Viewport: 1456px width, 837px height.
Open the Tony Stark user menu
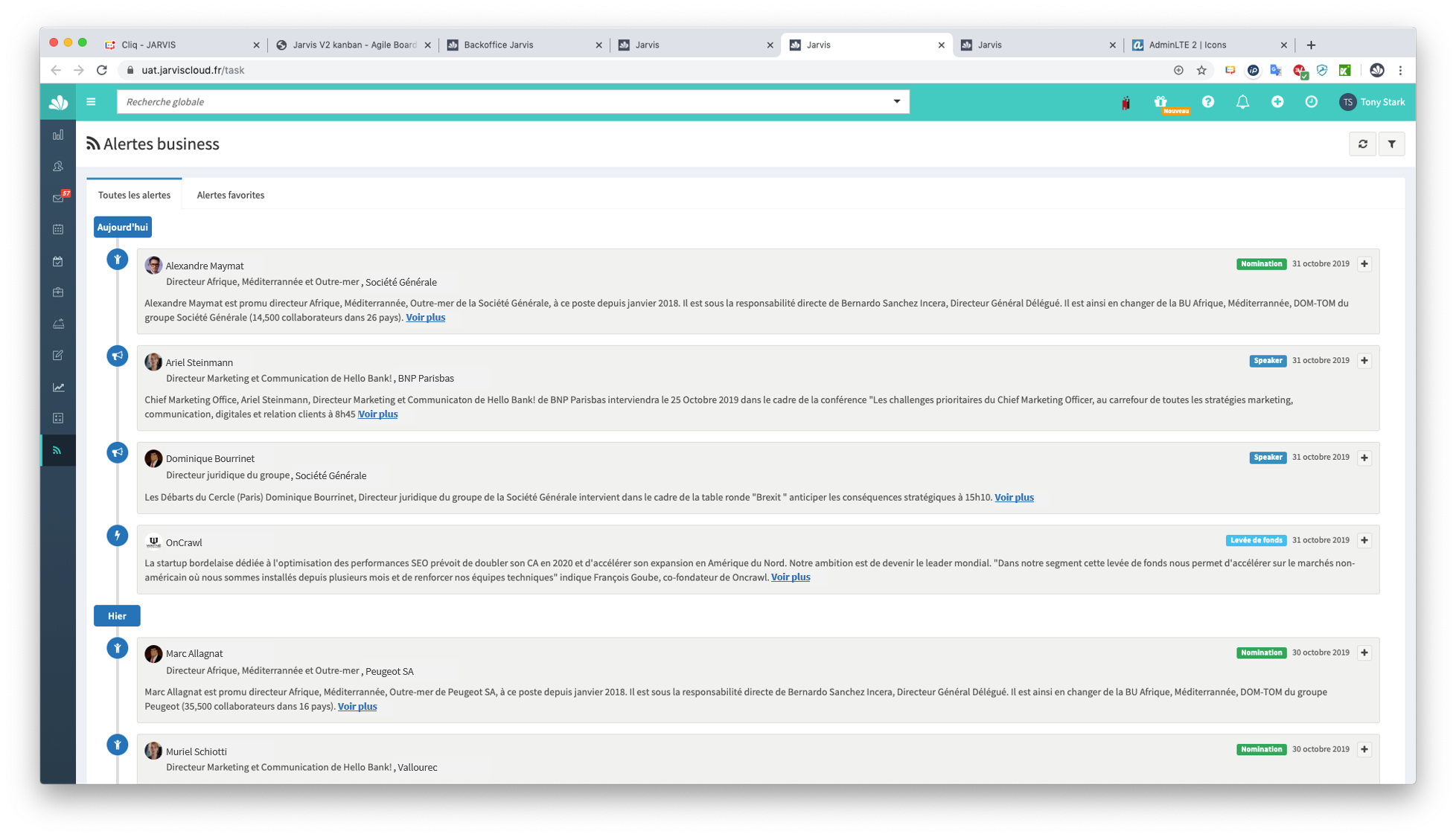point(1372,102)
